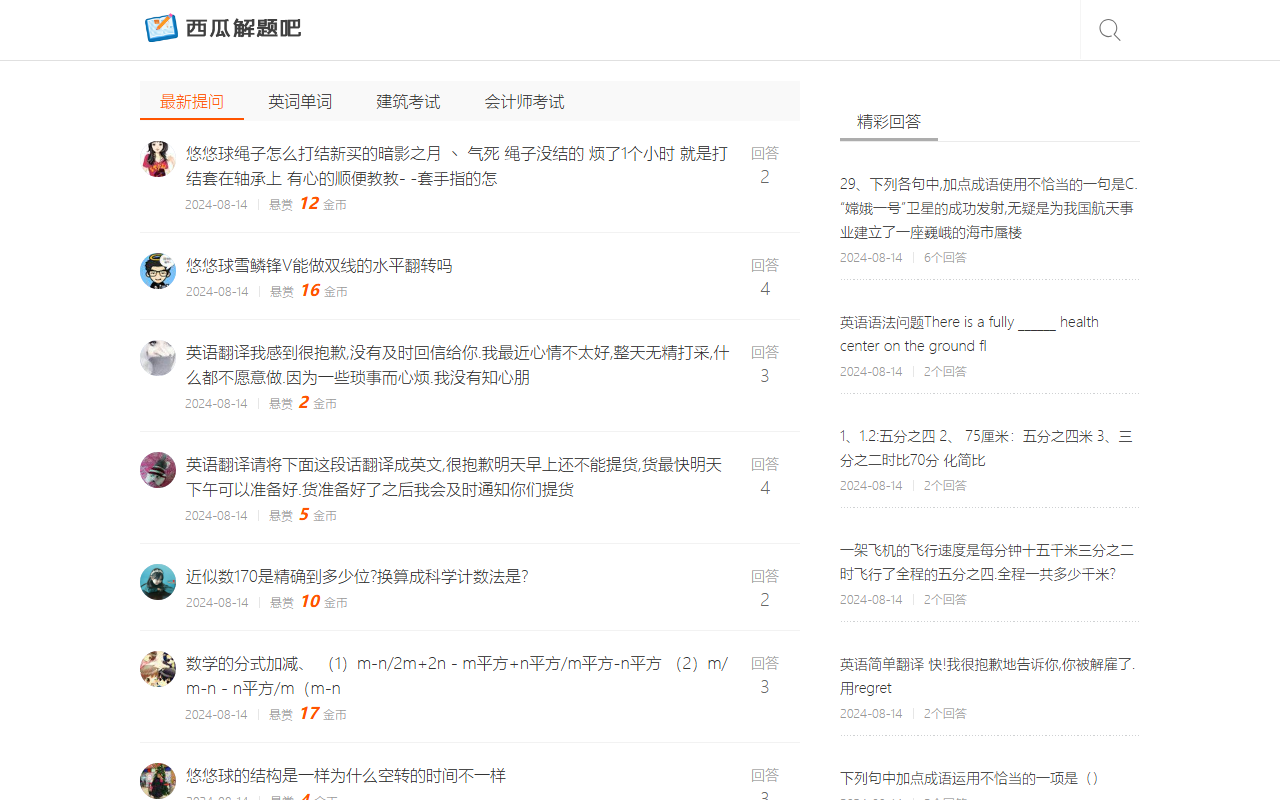
Task: Click avatar of 悠悠球的结构 question
Action: (x=158, y=781)
